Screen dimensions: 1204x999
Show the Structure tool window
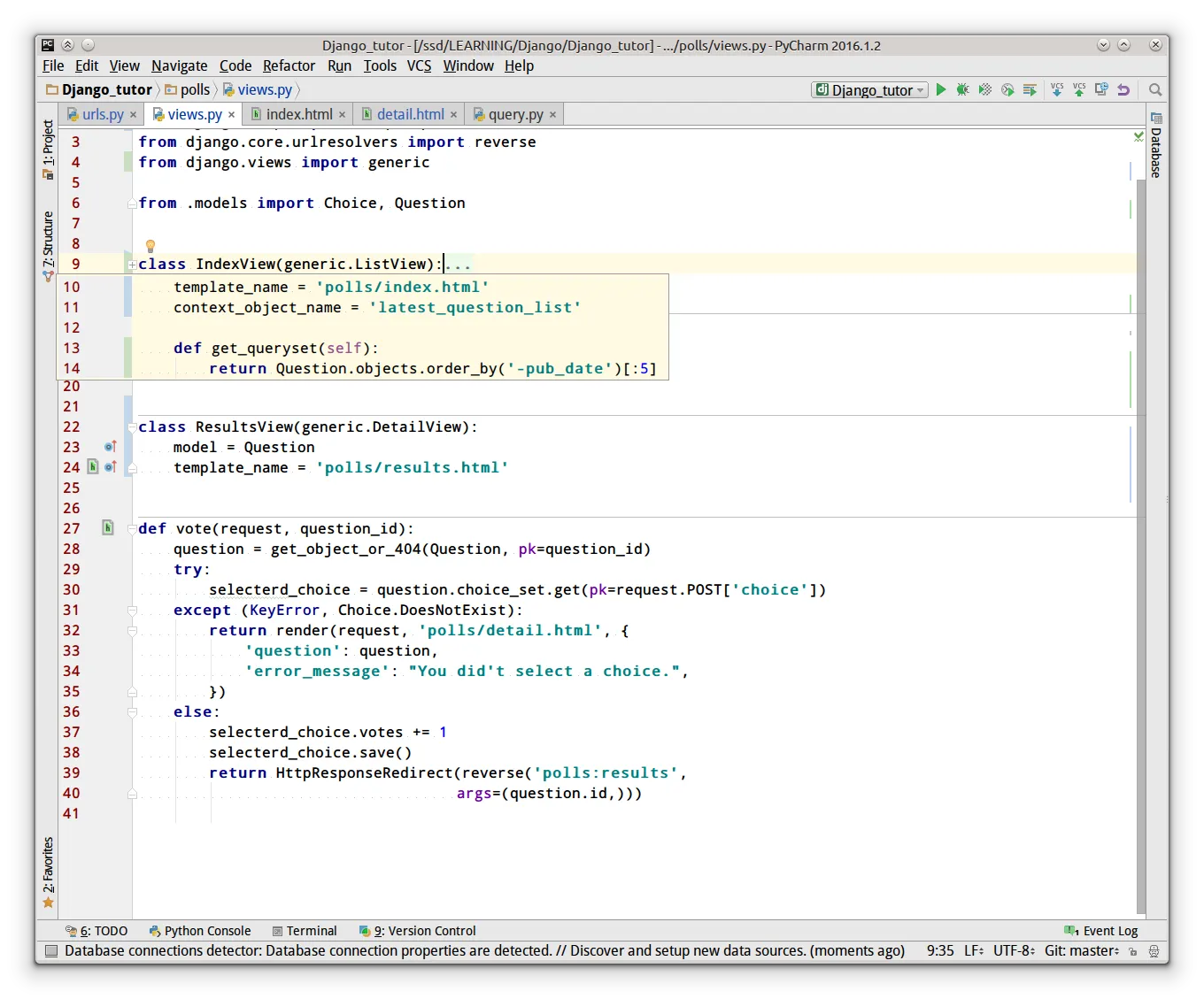49,246
